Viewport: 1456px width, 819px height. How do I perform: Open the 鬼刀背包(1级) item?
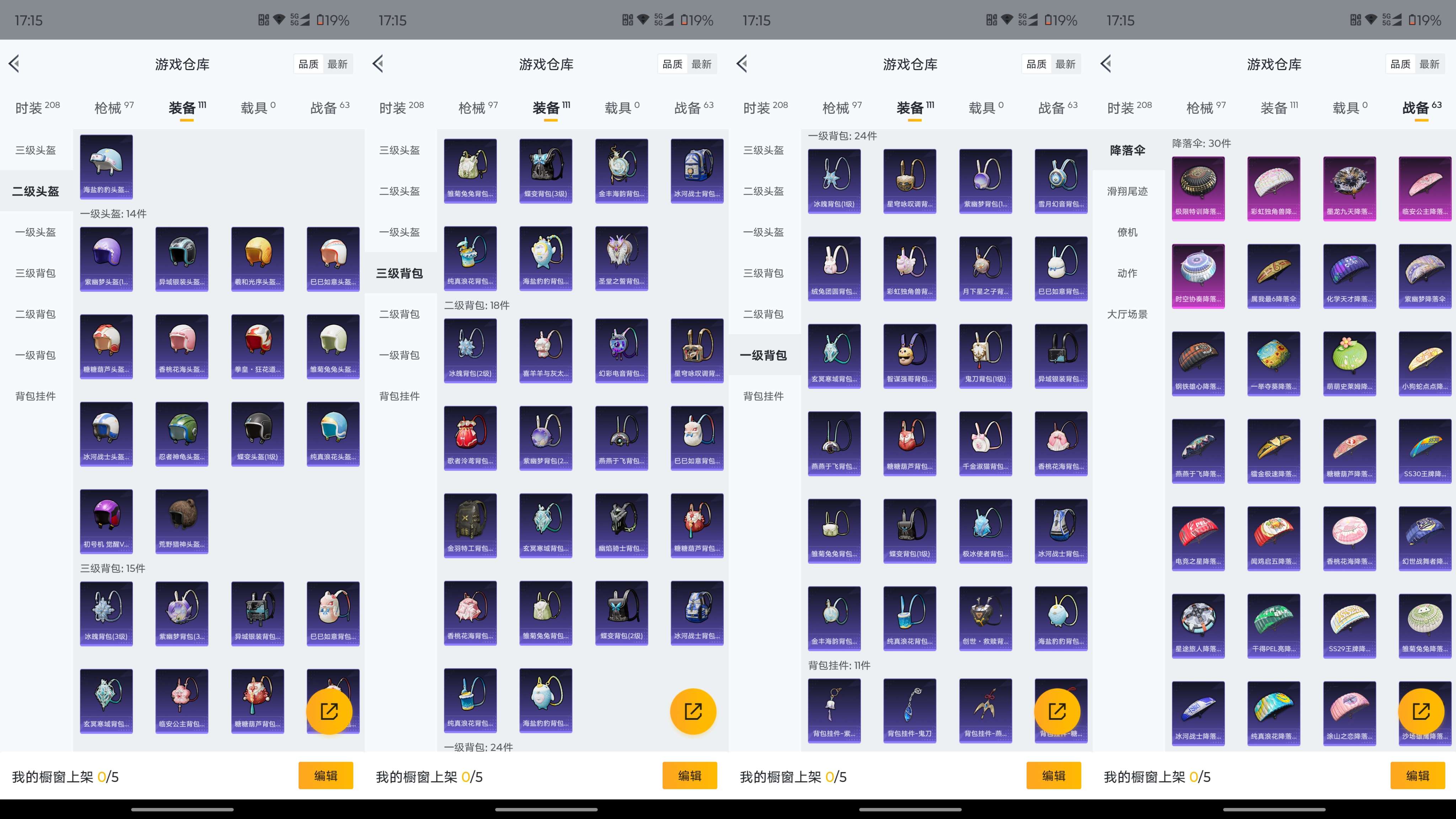pyautogui.click(x=986, y=357)
